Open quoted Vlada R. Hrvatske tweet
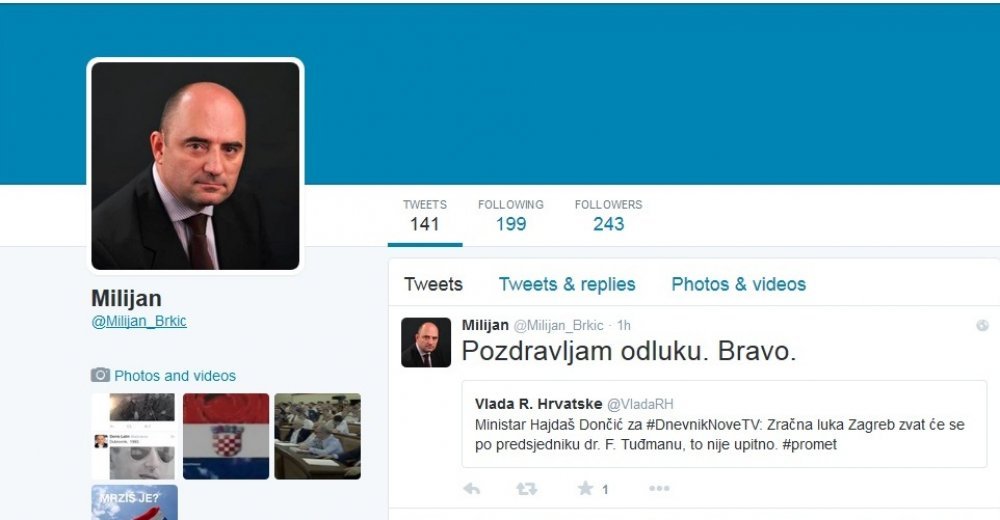The width and height of the screenshot is (1000, 520). pyautogui.click(x=724, y=424)
